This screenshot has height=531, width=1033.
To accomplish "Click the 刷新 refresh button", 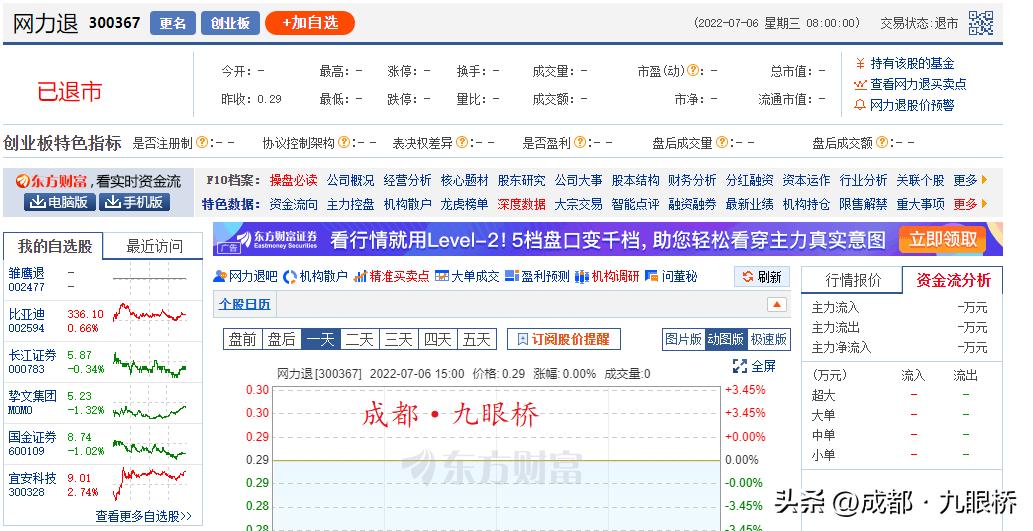I will click(x=762, y=277).
